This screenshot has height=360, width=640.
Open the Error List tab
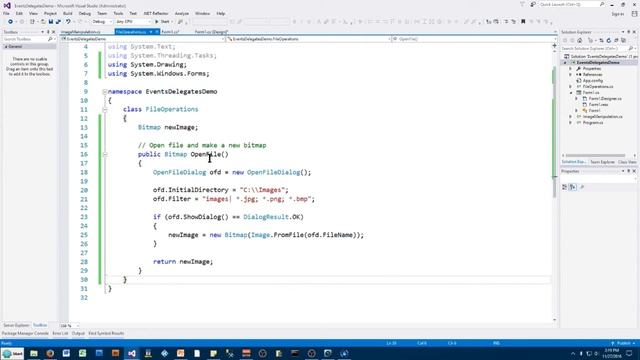point(60,333)
